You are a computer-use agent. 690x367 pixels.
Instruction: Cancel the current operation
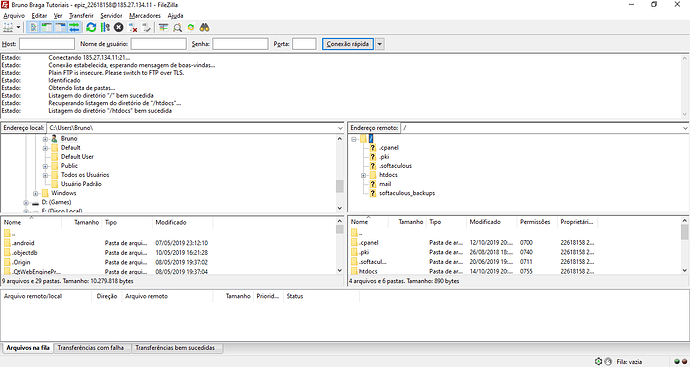pyautogui.click(x=119, y=28)
